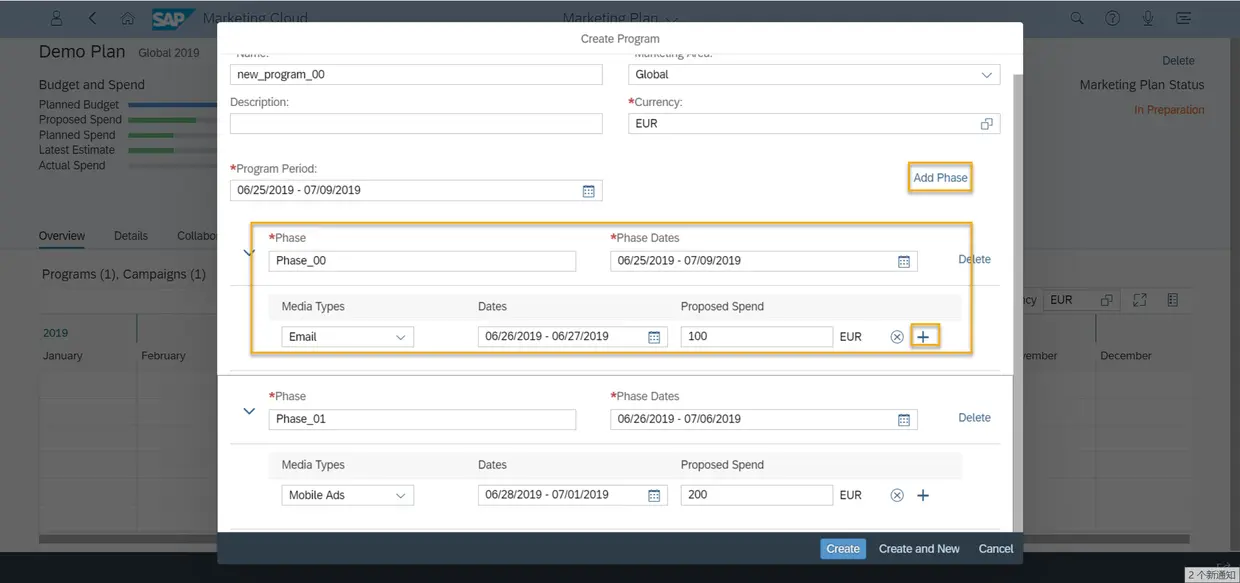This screenshot has width=1240, height=583.
Task: Open the Mobile Ads media type dropdown
Action: click(x=400, y=495)
